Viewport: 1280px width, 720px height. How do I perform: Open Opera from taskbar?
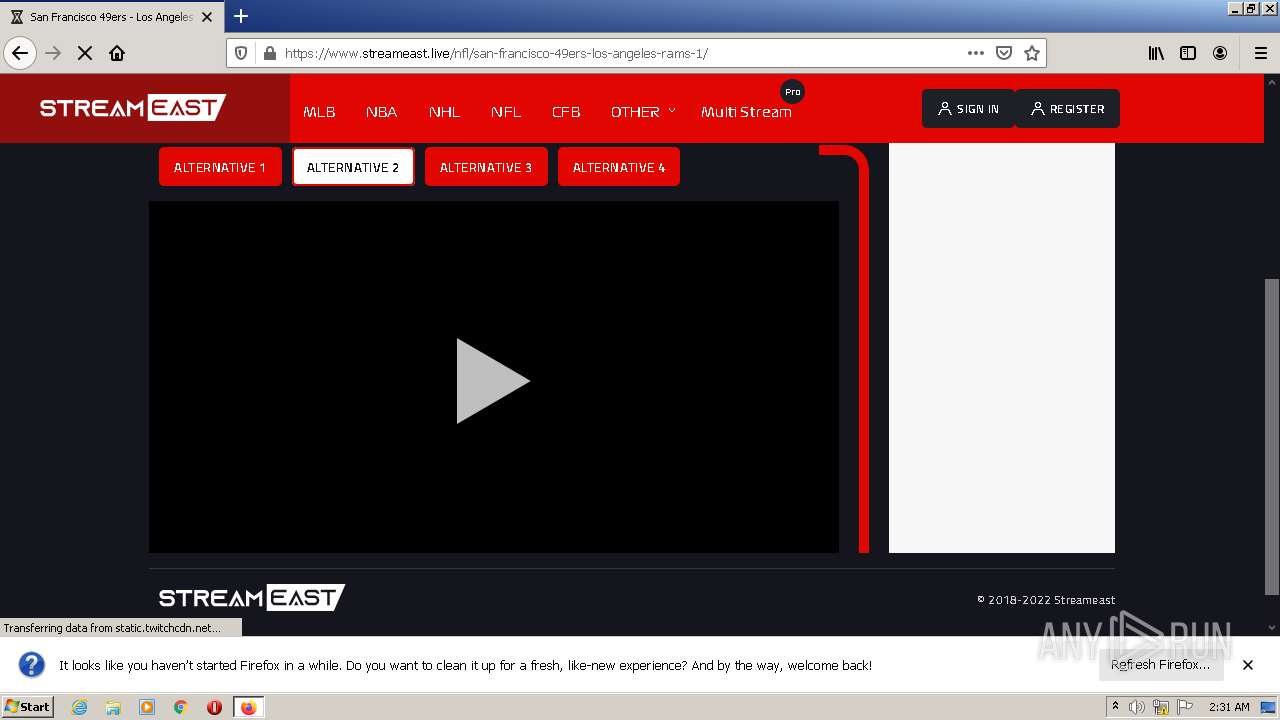pyautogui.click(x=214, y=707)
